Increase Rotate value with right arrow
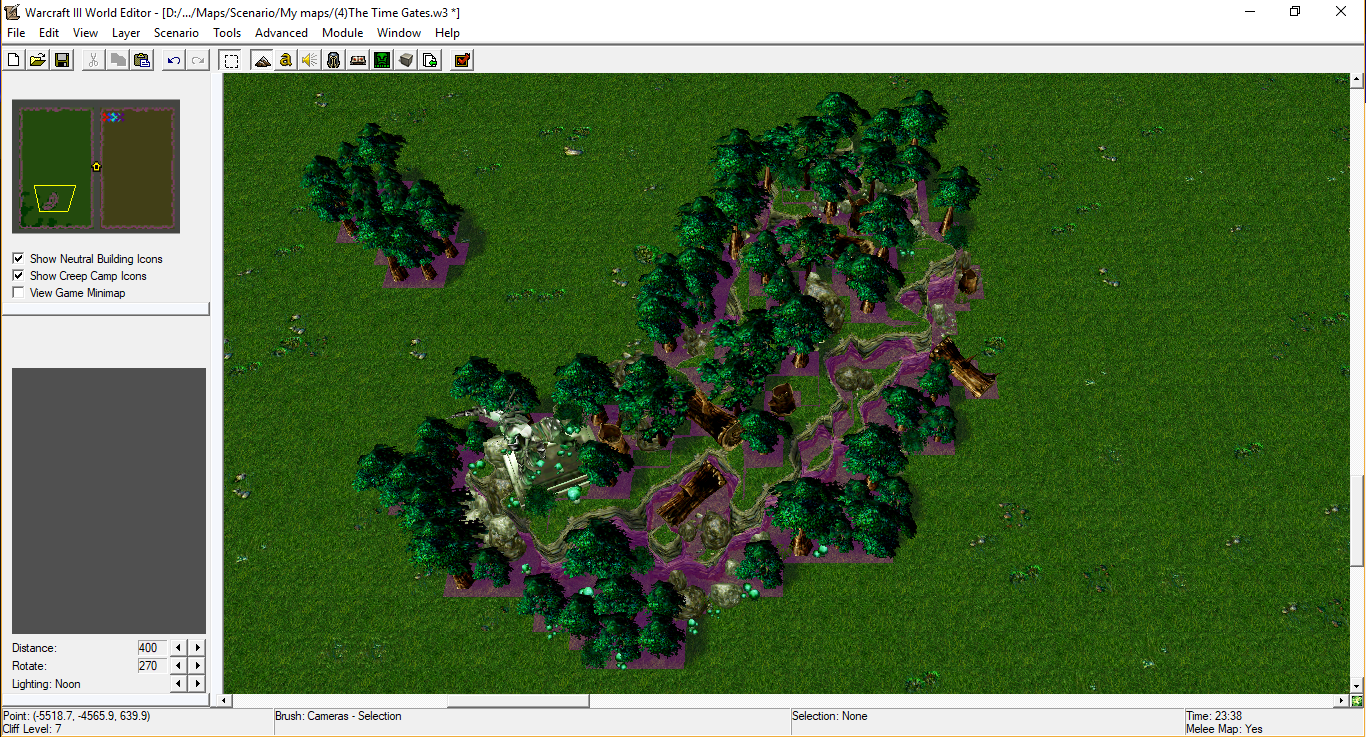This screenshot has height=737, width=1366. click(197, 665)
